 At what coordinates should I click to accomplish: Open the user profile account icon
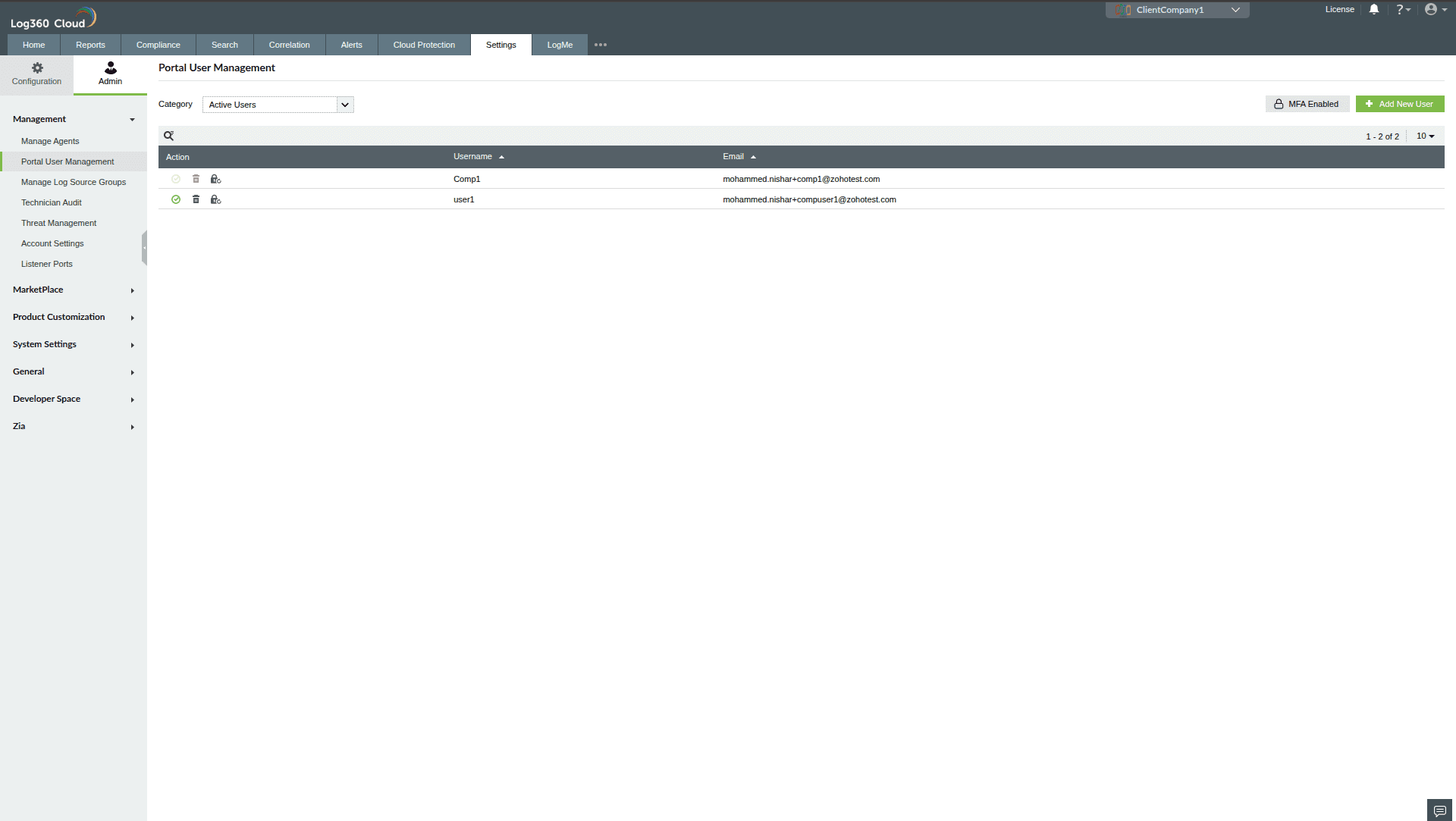click(x=1432, y=9)
